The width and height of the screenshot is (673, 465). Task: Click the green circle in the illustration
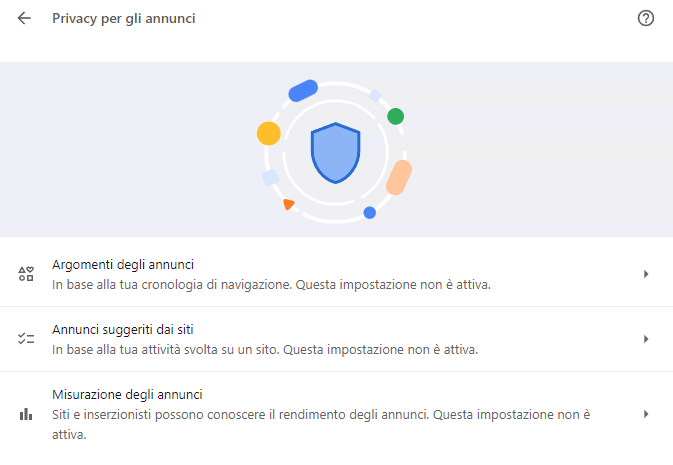click(396, 116)
